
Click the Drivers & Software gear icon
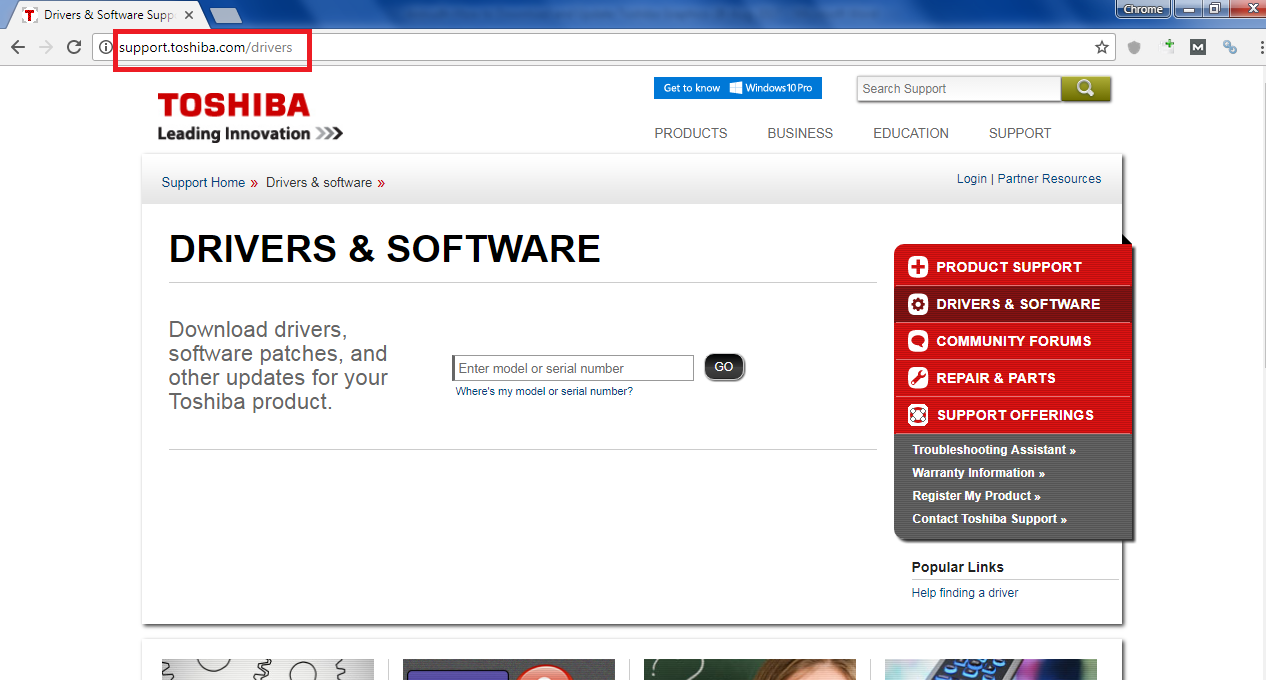(x=918, y=304)
